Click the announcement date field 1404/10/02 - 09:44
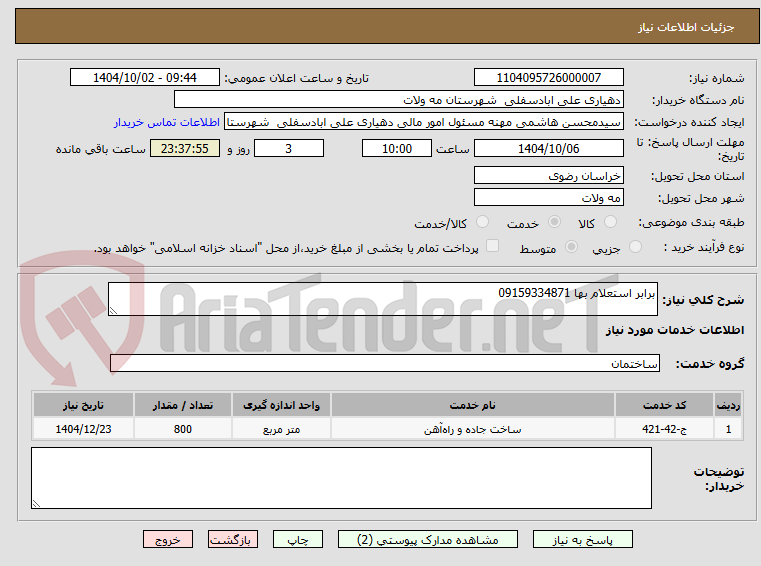This screenshot has width=761, height=566. click(x=145, y=78)
